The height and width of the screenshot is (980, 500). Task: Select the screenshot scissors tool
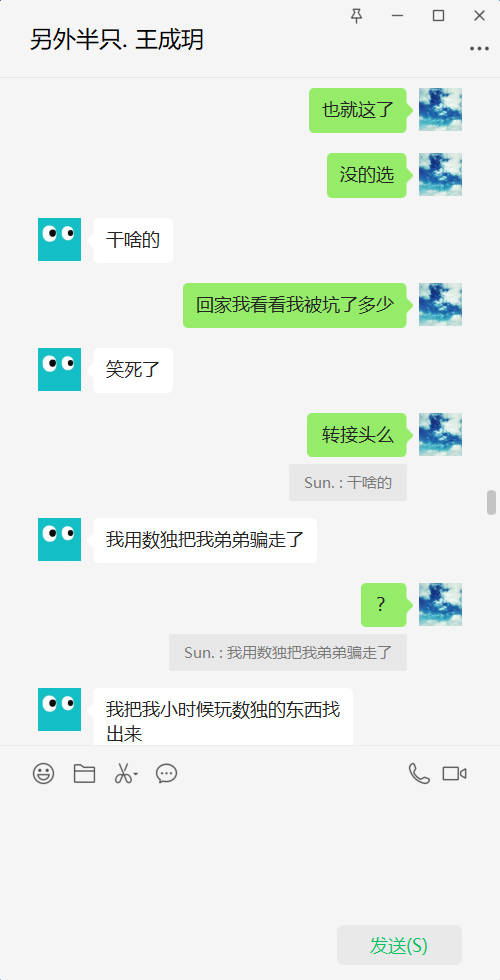pos(122,774)
